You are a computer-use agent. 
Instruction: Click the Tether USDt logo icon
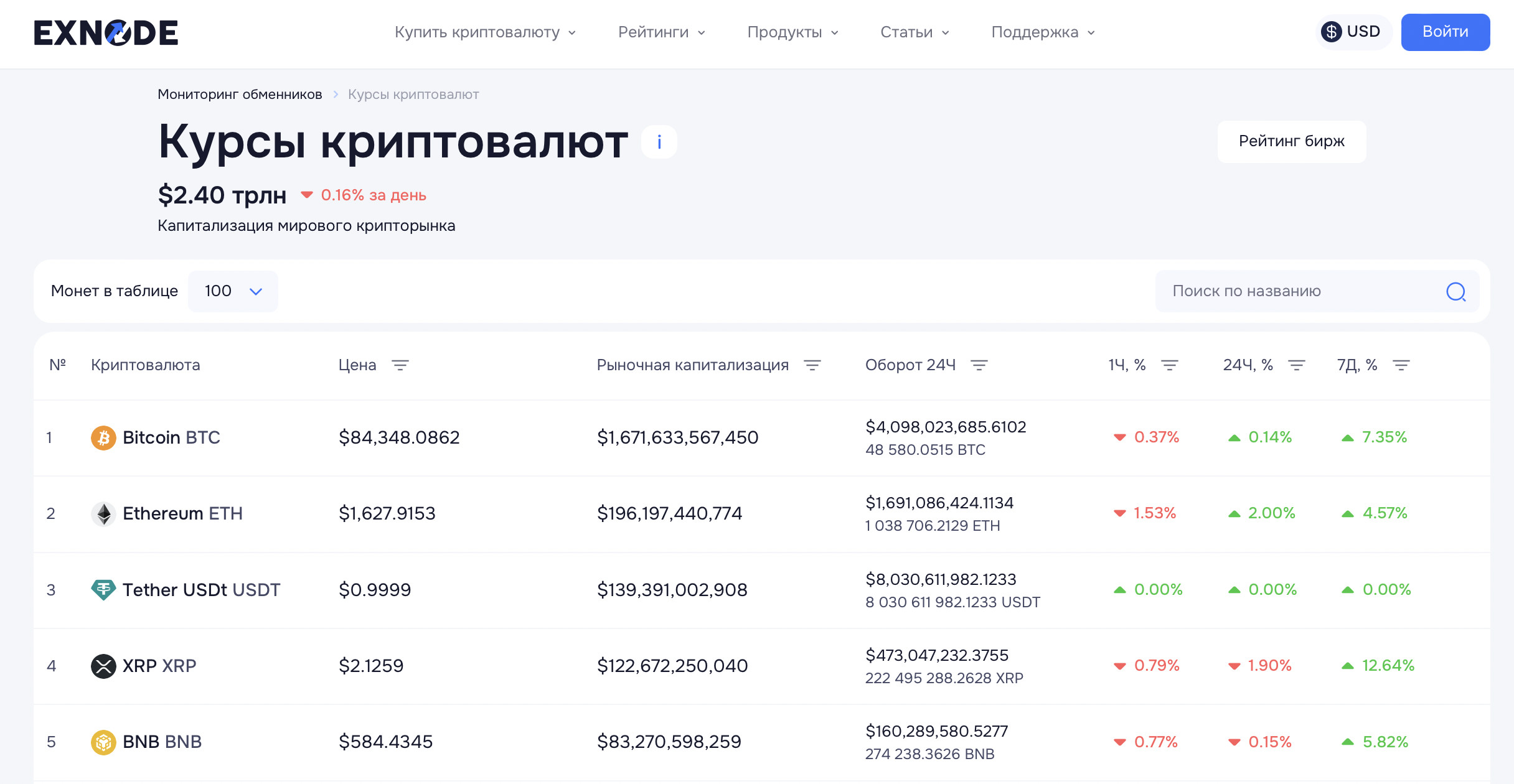tap(103, 589)
